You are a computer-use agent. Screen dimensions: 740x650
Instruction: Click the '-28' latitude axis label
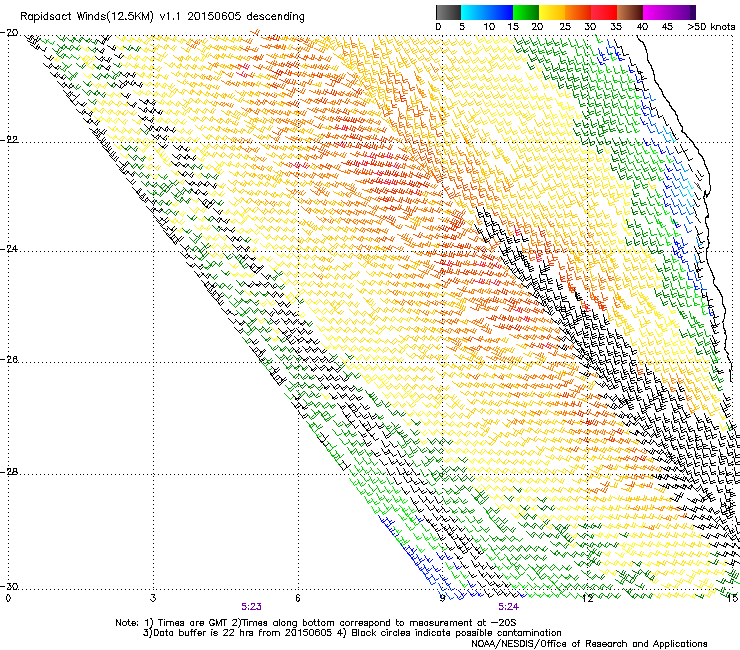[10, 472]
